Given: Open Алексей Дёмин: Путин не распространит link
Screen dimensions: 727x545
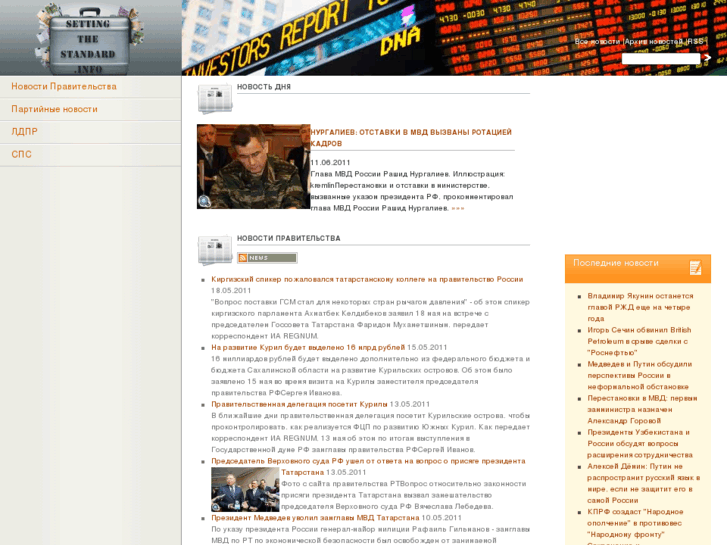Looking at the screenshot, I should 644,483.
